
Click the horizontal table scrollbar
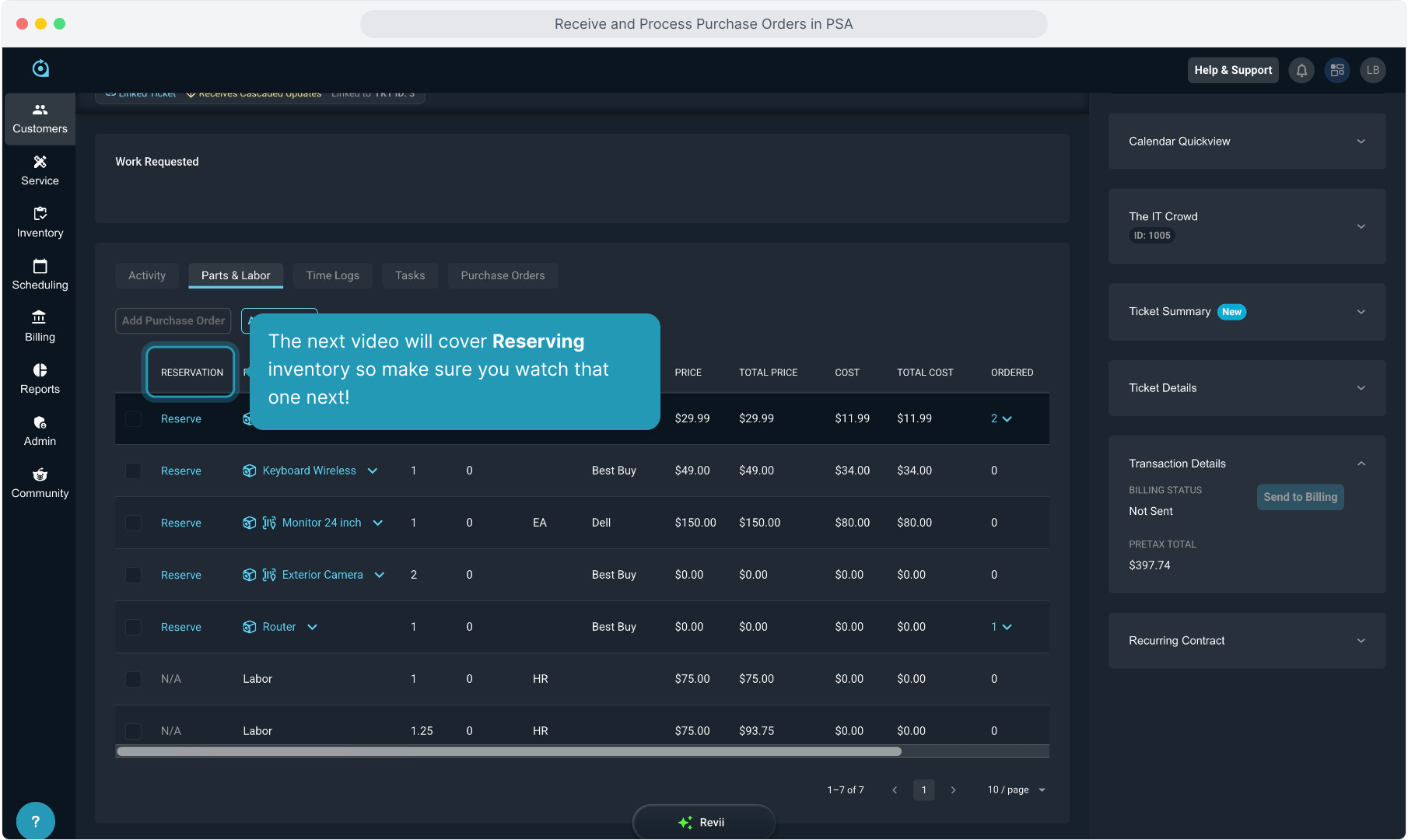(509, 751)
